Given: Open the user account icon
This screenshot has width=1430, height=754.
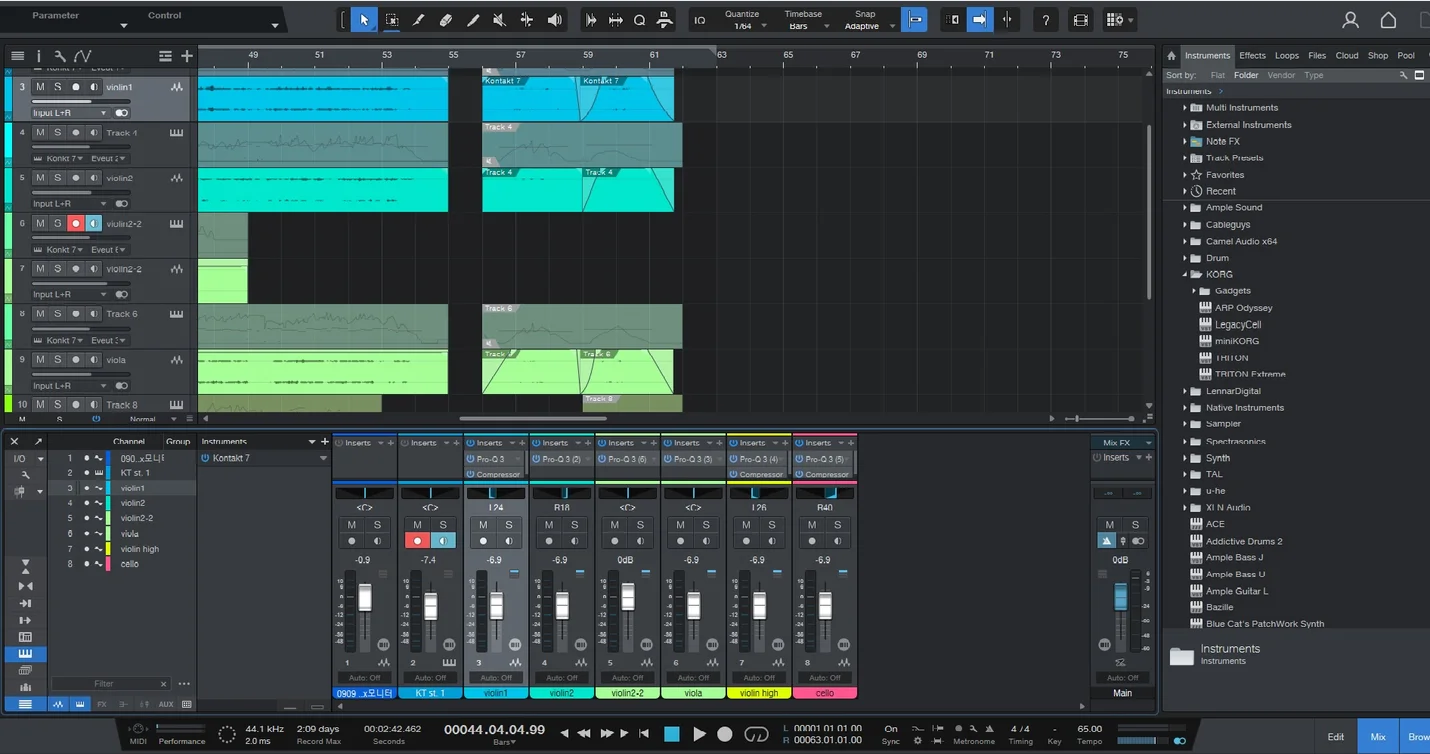Looking at the screenshot, I should tap(1350, 20).
